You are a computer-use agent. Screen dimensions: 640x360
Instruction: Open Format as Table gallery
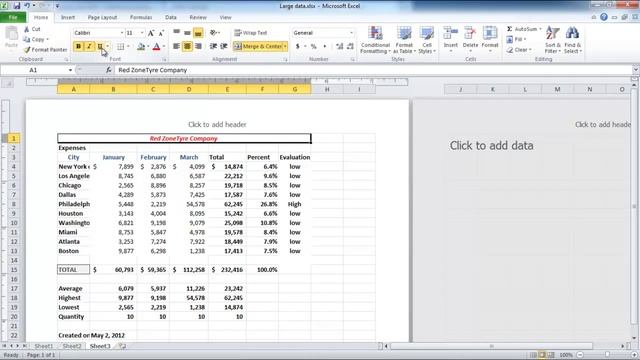[x=404, y=40]
